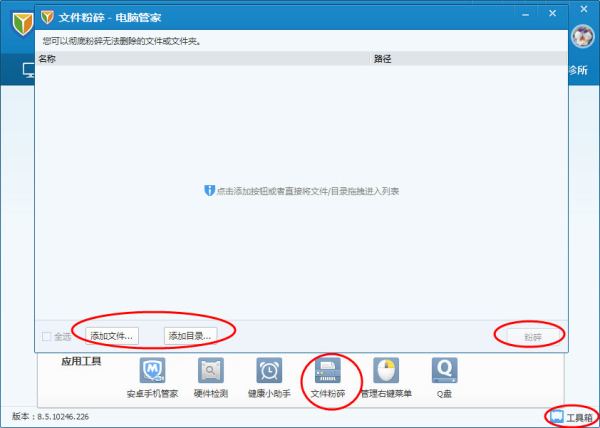Minimize the 文件粉碎 dialog
Screen dimensions: 600x428
point(526,14)
